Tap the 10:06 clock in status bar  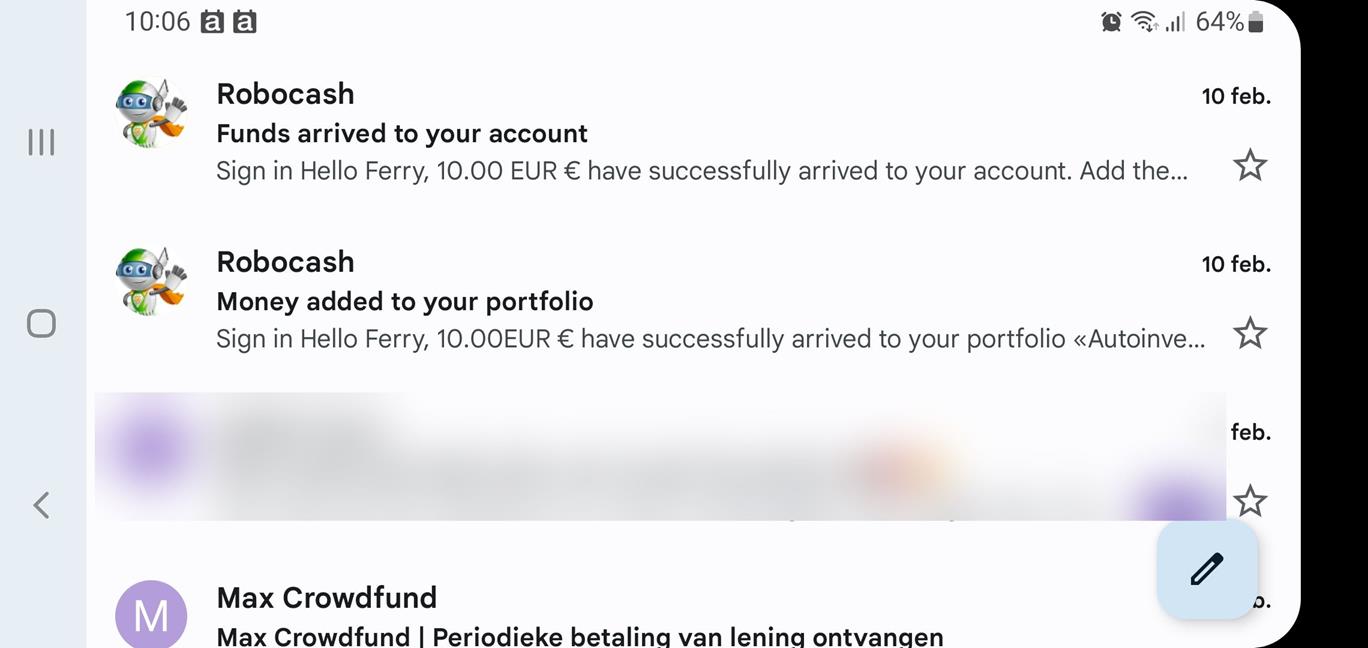click(157, 22)
